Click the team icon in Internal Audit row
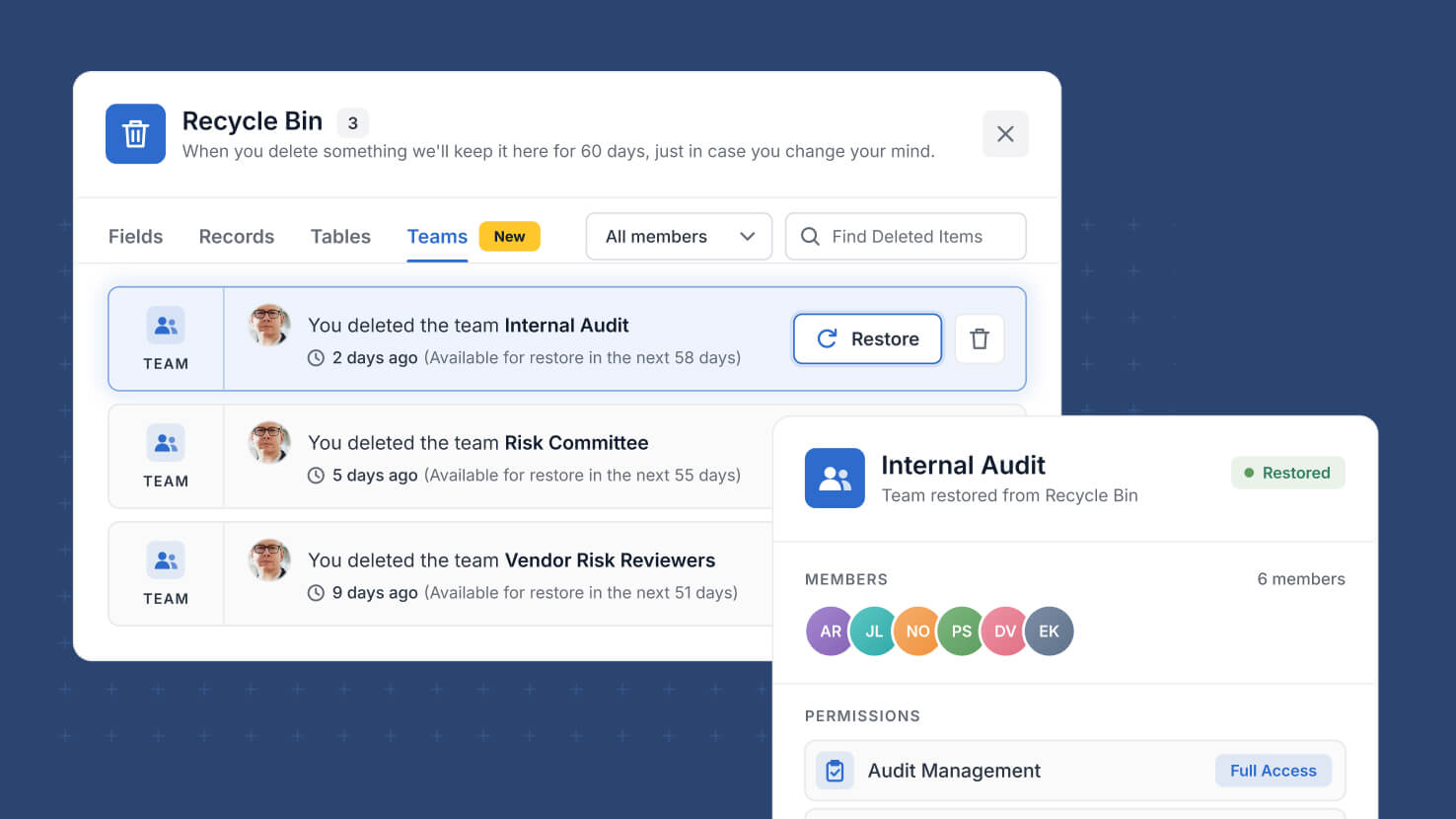 point(166,325)
